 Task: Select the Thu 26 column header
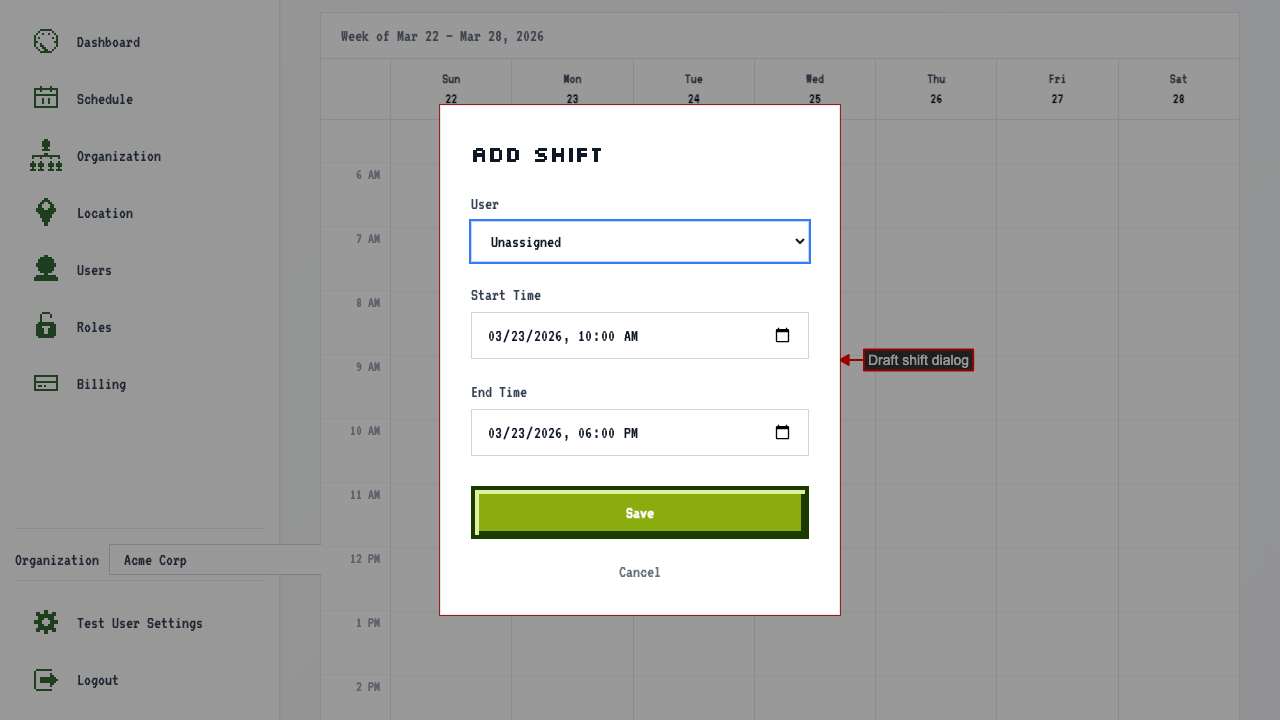[x=936, y=89]
